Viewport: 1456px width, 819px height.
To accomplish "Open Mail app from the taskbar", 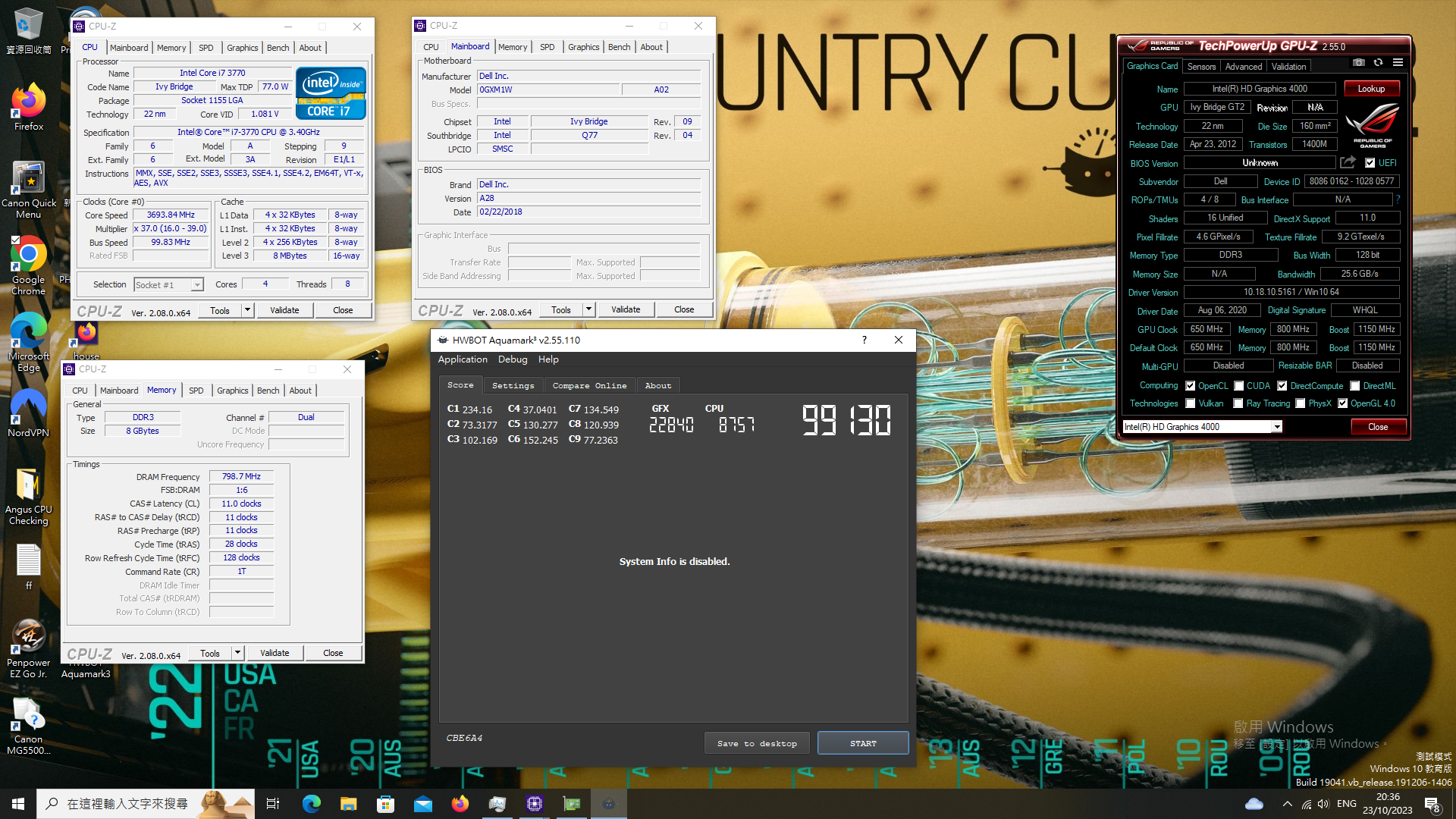I will point(422,804).
